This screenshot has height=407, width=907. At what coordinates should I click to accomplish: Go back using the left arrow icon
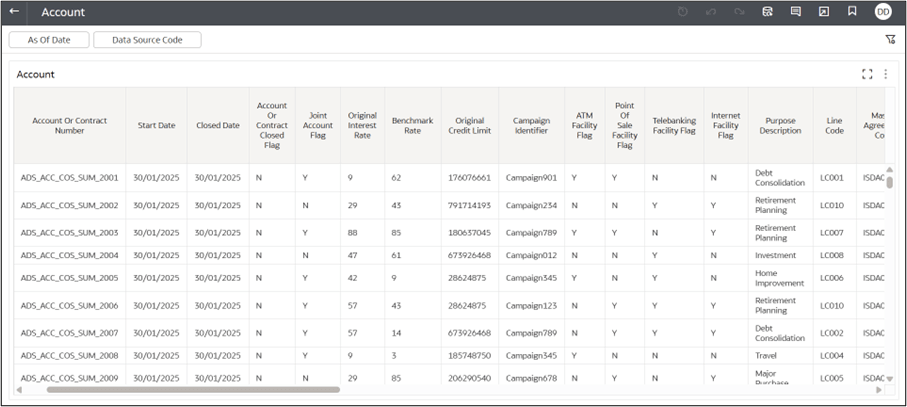(x=14, y=12)
